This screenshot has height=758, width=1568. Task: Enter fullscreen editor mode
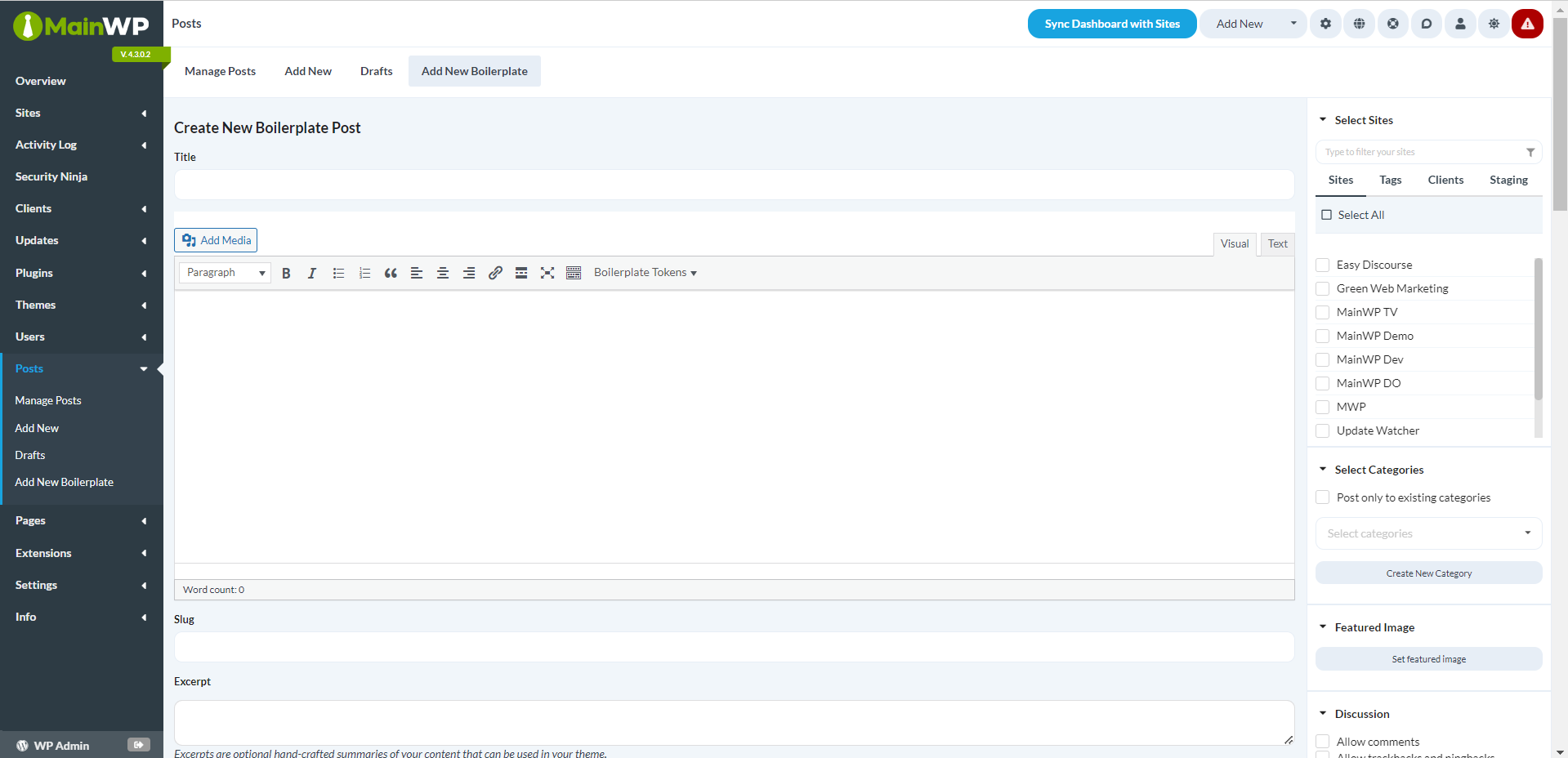(547, 273)
